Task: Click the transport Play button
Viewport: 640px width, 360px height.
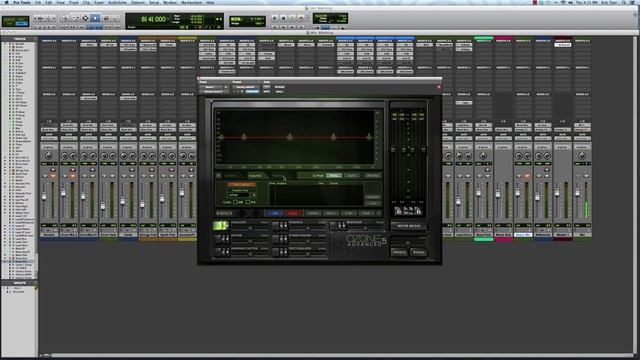Action: [292, 18]
